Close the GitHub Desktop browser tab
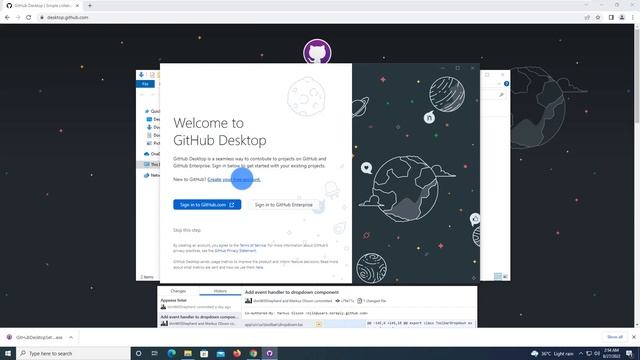 point(77,6)
